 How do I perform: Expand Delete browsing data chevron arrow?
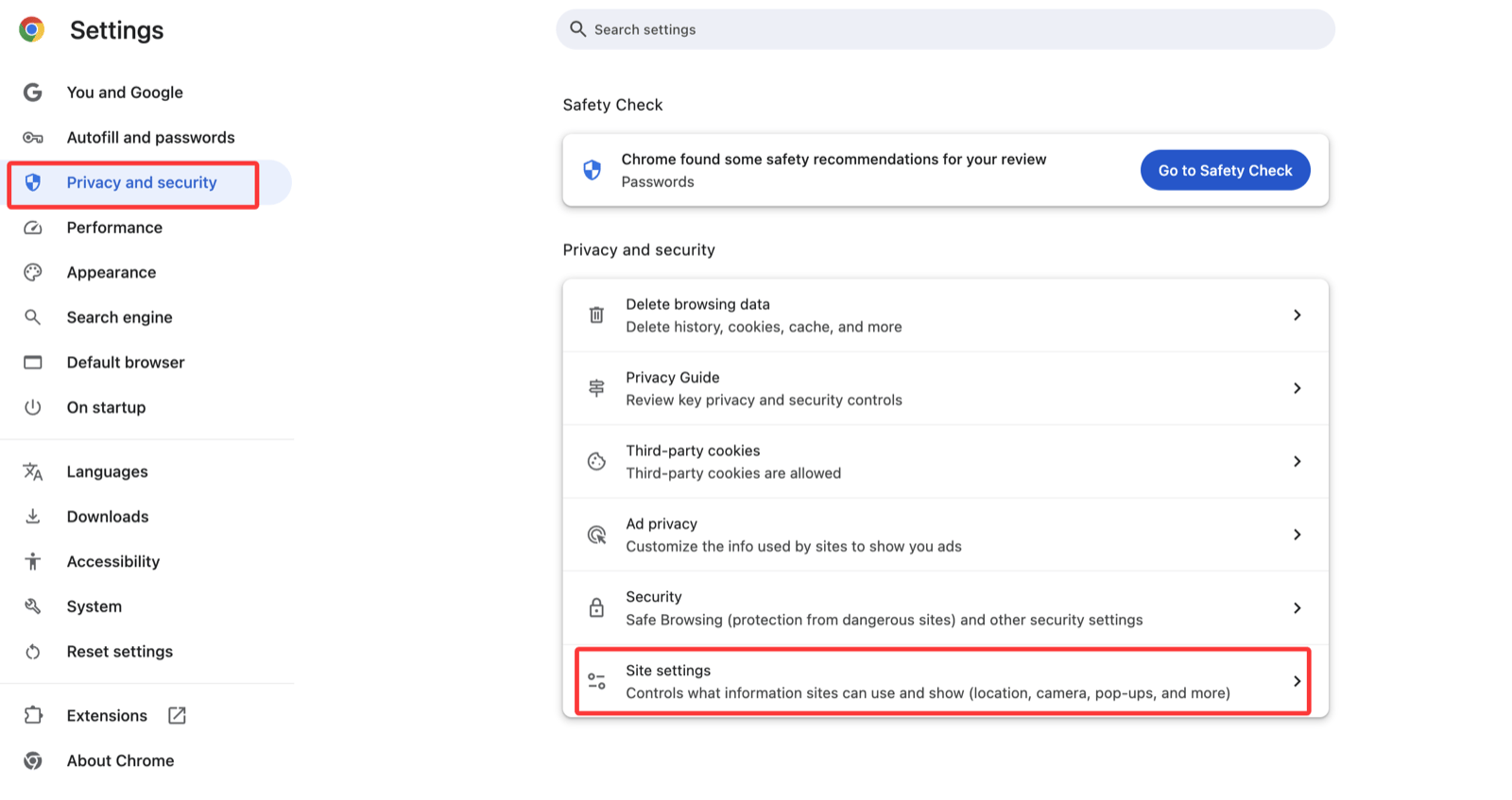pos(1297,315)
